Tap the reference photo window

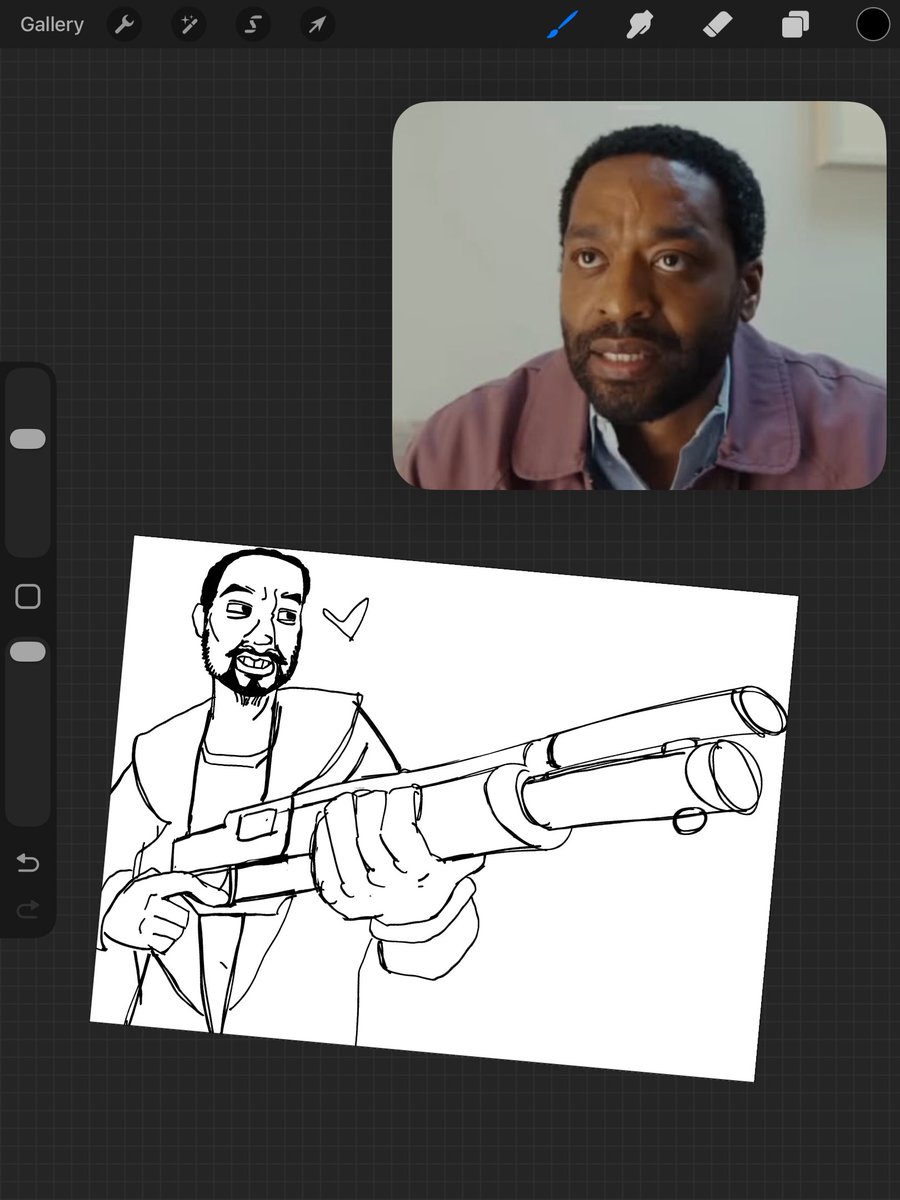pos(639,295)
